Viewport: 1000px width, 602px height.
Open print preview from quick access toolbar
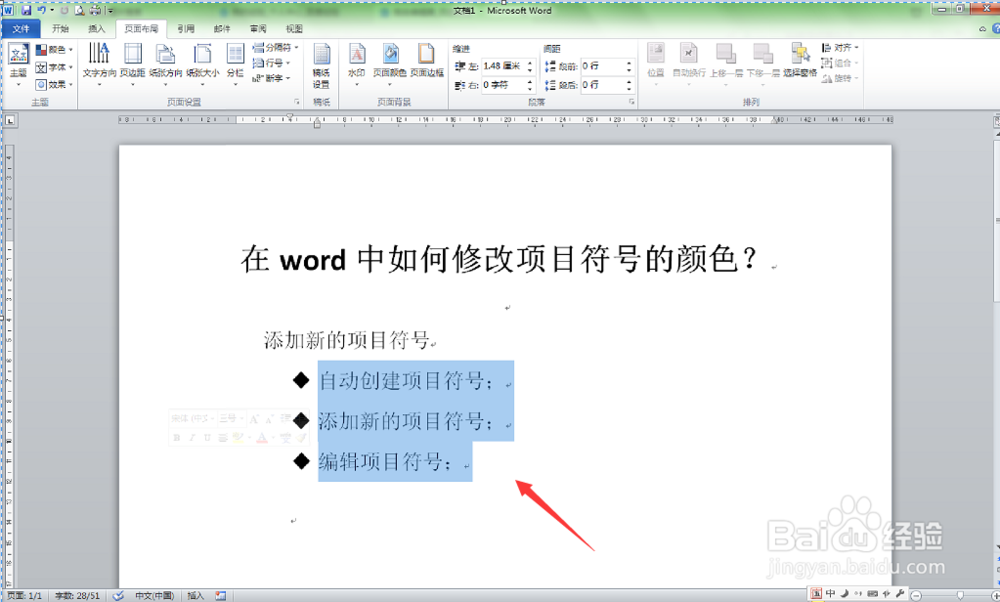(x=80, y=10)
